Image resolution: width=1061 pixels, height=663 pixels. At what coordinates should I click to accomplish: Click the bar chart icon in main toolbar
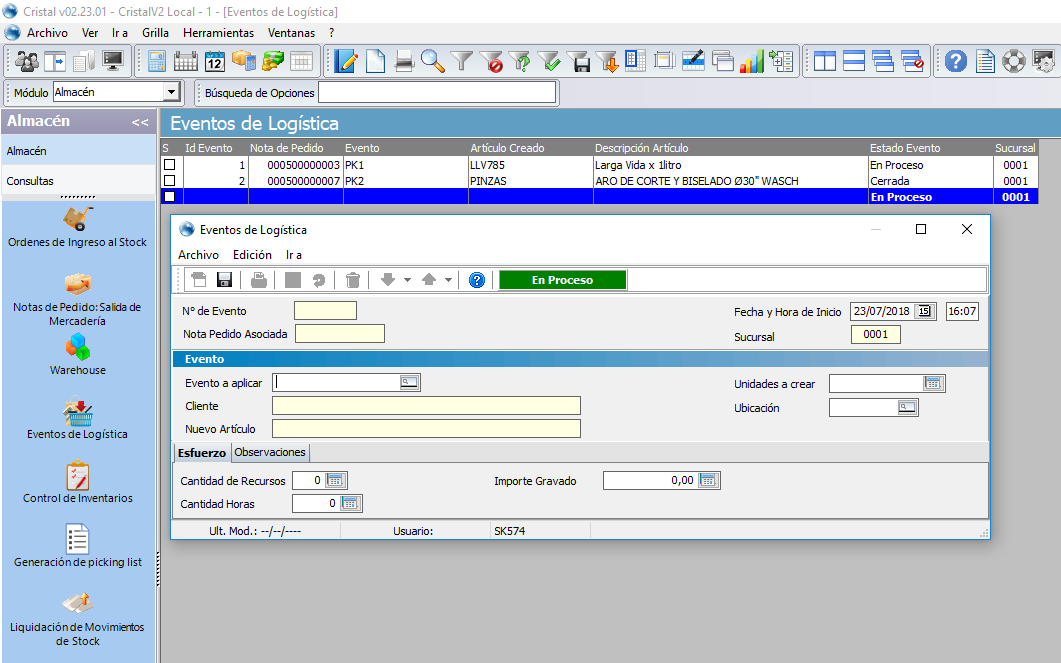tap(752, 61)
